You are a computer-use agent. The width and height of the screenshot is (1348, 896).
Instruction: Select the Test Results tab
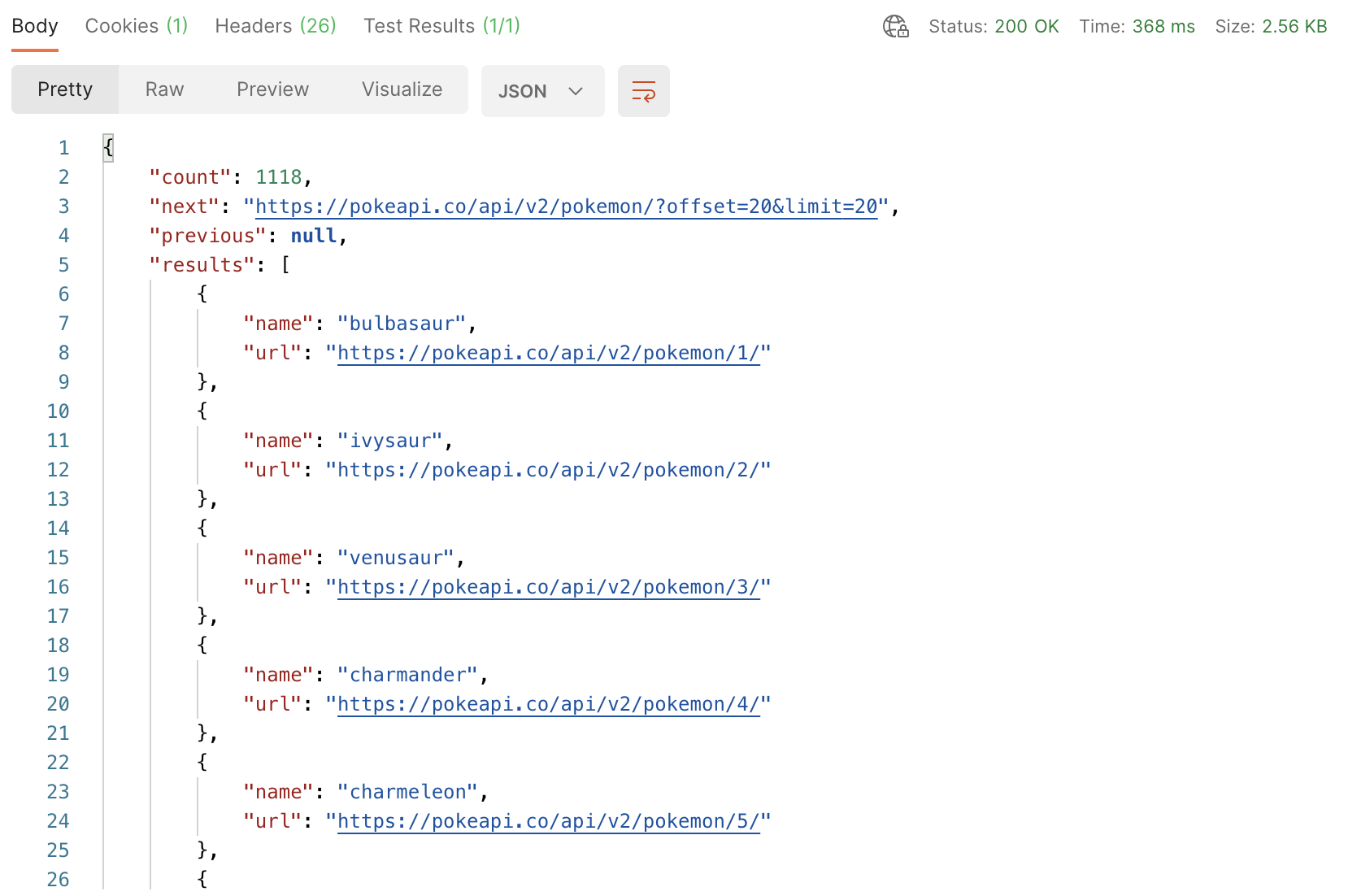click(x=441, y=26)
